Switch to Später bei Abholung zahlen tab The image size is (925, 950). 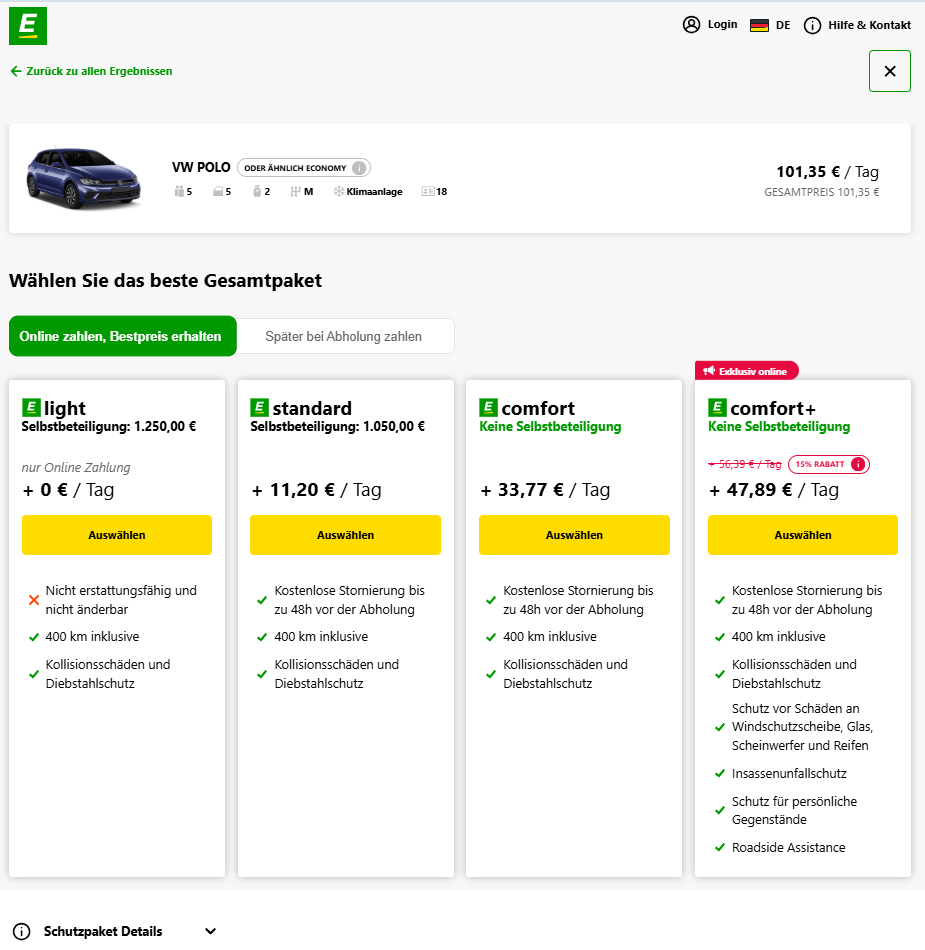[x=344, y=336]
